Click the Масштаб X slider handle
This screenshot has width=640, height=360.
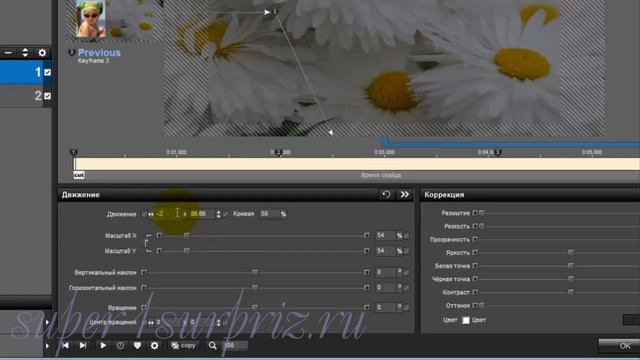pos(187,236)
